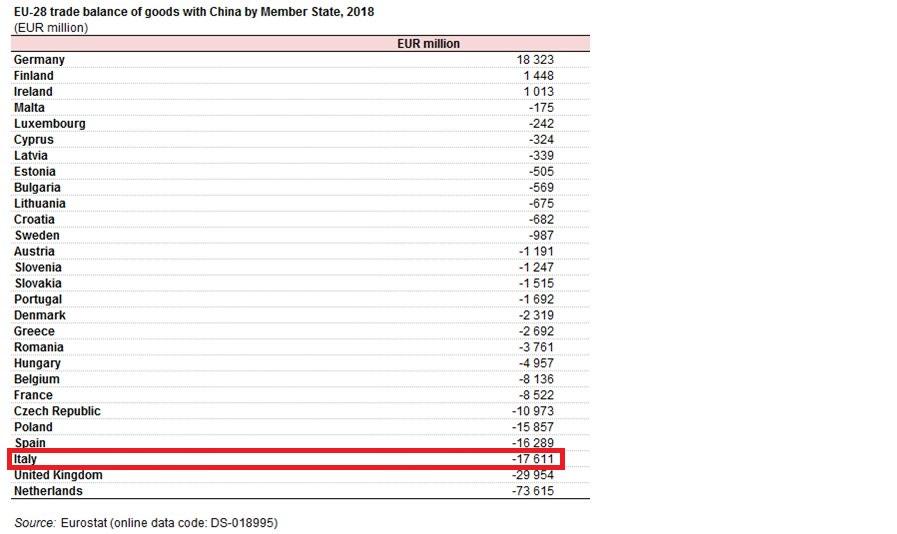Click the value -17 611
This screenshot has height=534, width=897.
[533, 460]
